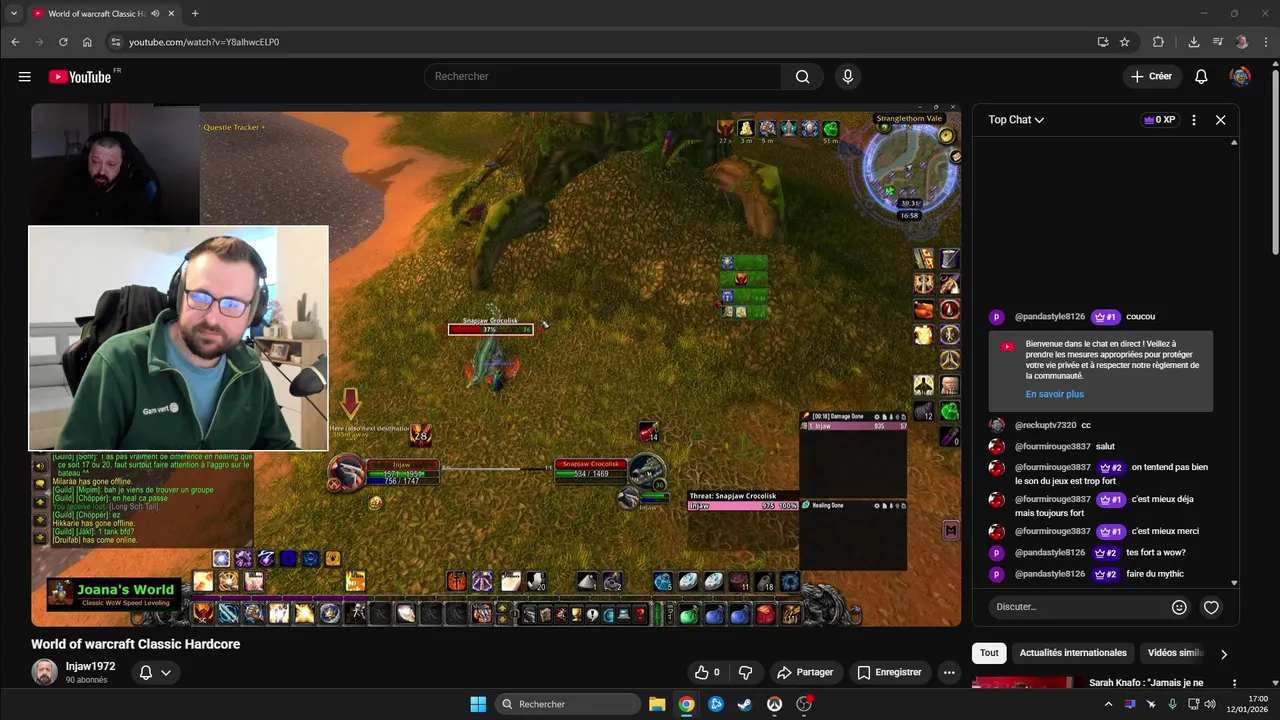The height and width of the screenshot is (720, 1280).
Task: Dislike the video with thumbs down
Action: (745, 673)
